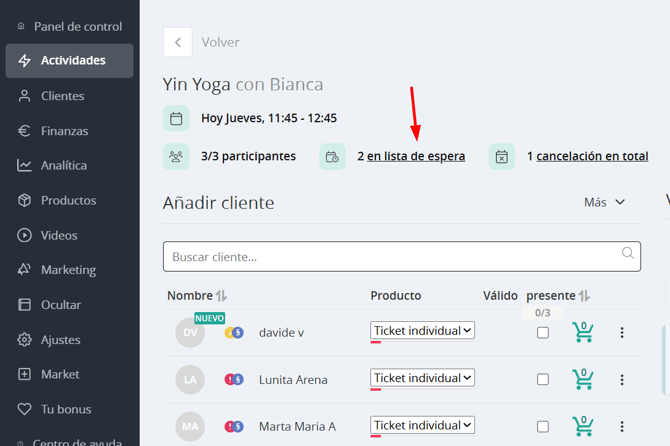The width and height of the screenshot is (670, 446).
Task: Open more options for davide v
Action: [622, 332]
